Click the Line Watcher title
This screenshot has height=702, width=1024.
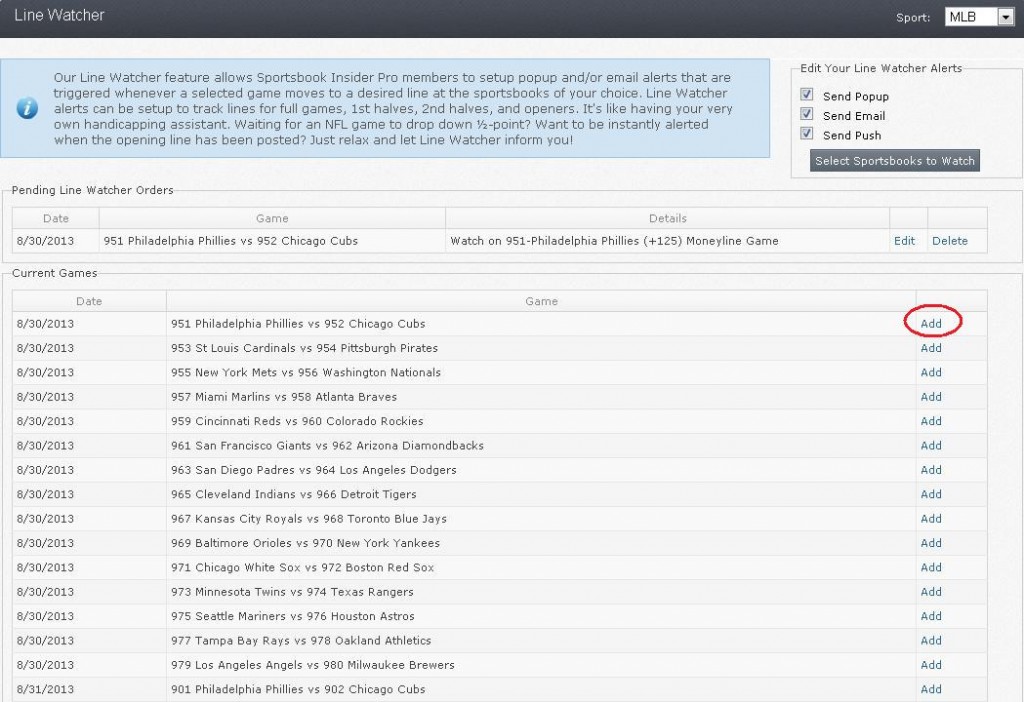coord(59,15)
